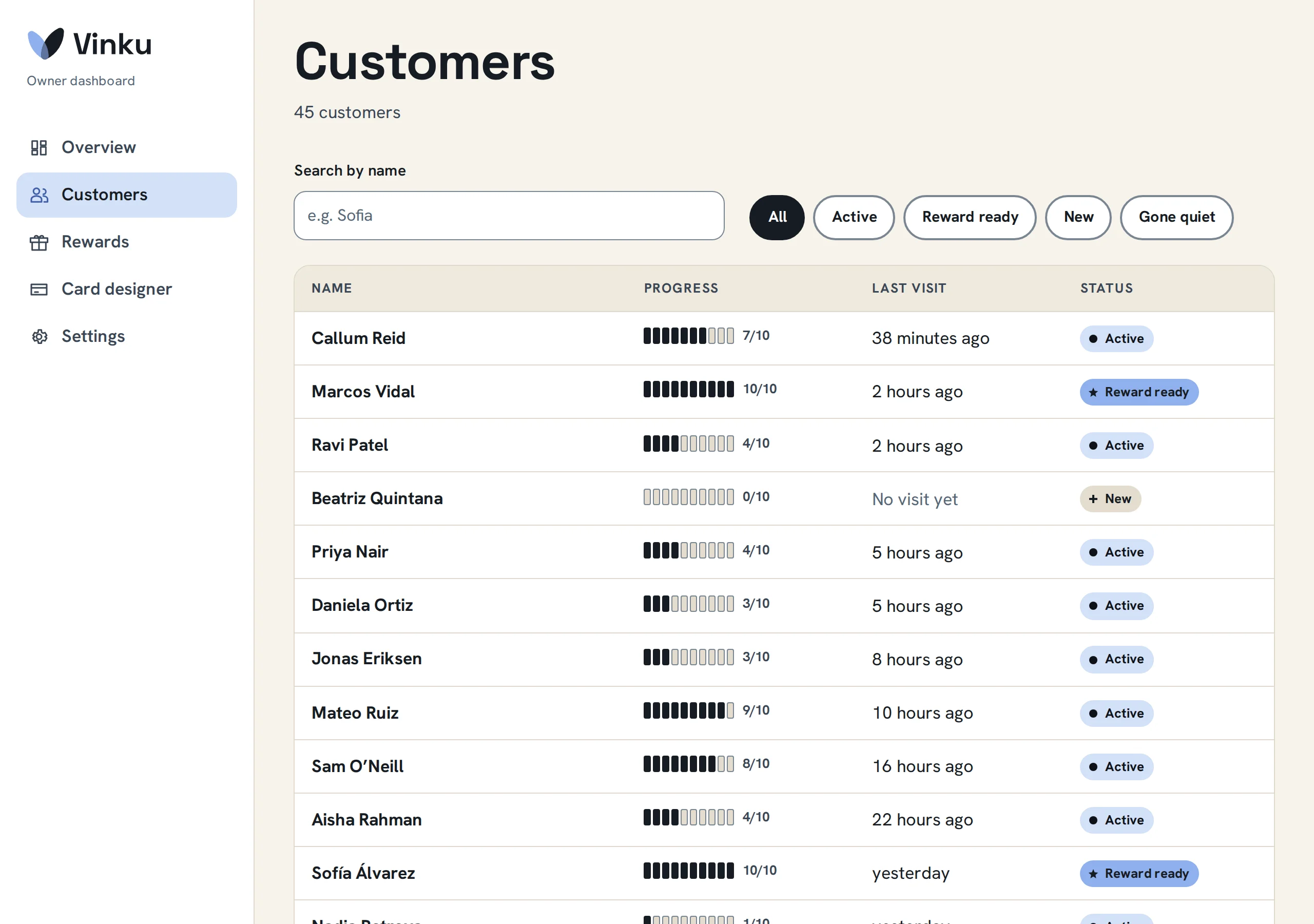
Task: Filter customers by Gone quiet
Action: tap(1176, 217)
